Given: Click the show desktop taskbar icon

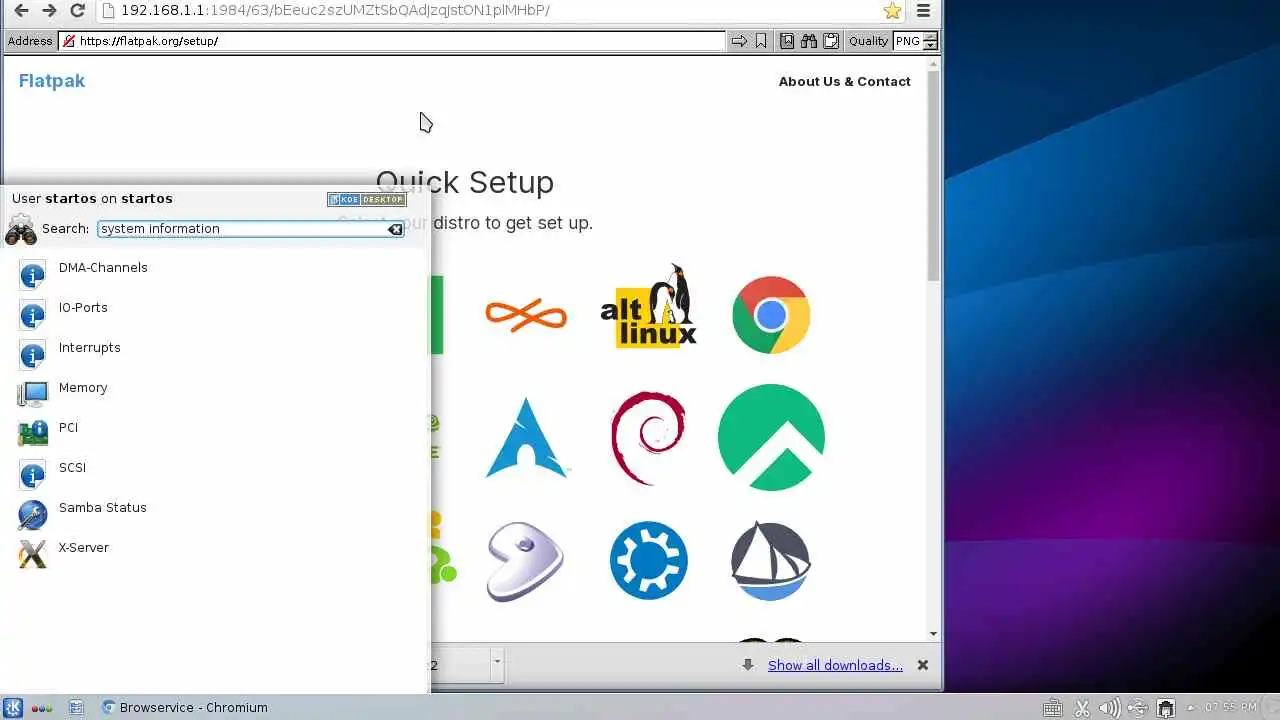Looking at the screenshot, I should pos(76,707).
